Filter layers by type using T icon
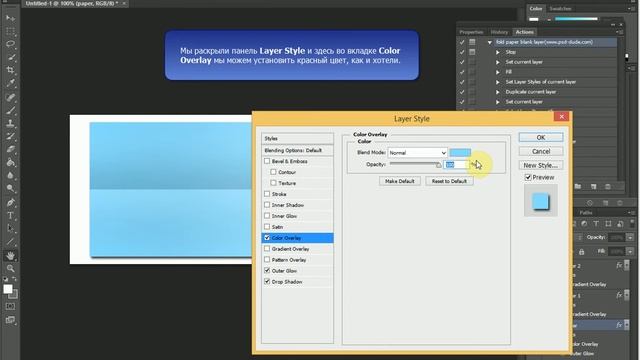The image size is (640, 360). point(596,224)
